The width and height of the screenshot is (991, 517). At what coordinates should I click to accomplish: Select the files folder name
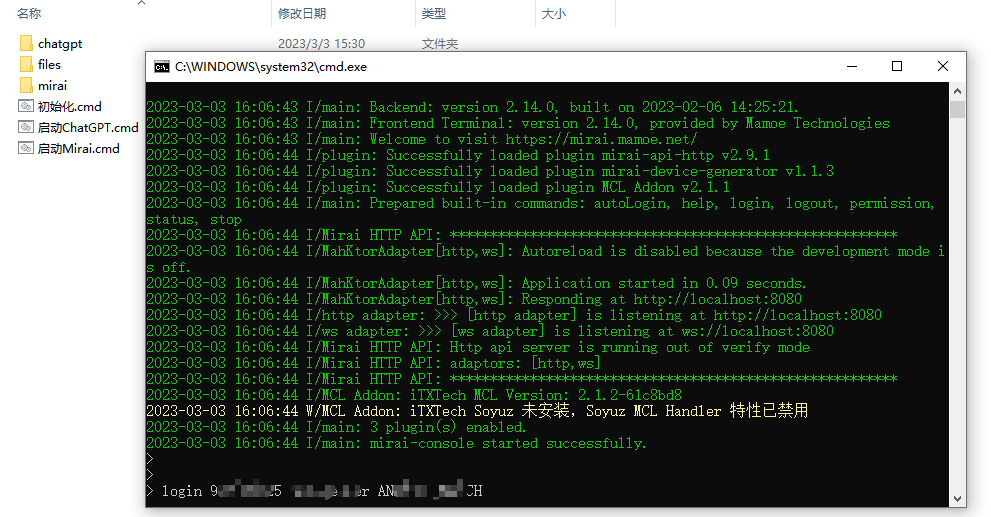(x=49, y=64)
